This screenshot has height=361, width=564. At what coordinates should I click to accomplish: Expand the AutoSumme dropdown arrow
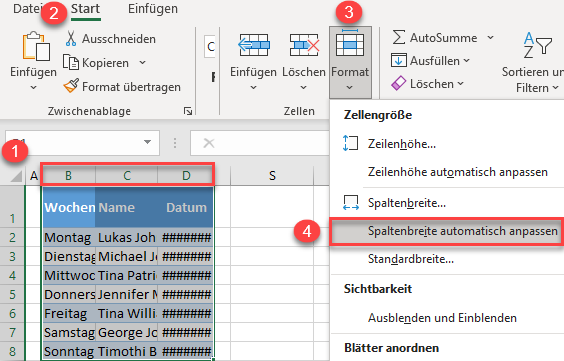[490, 37]
